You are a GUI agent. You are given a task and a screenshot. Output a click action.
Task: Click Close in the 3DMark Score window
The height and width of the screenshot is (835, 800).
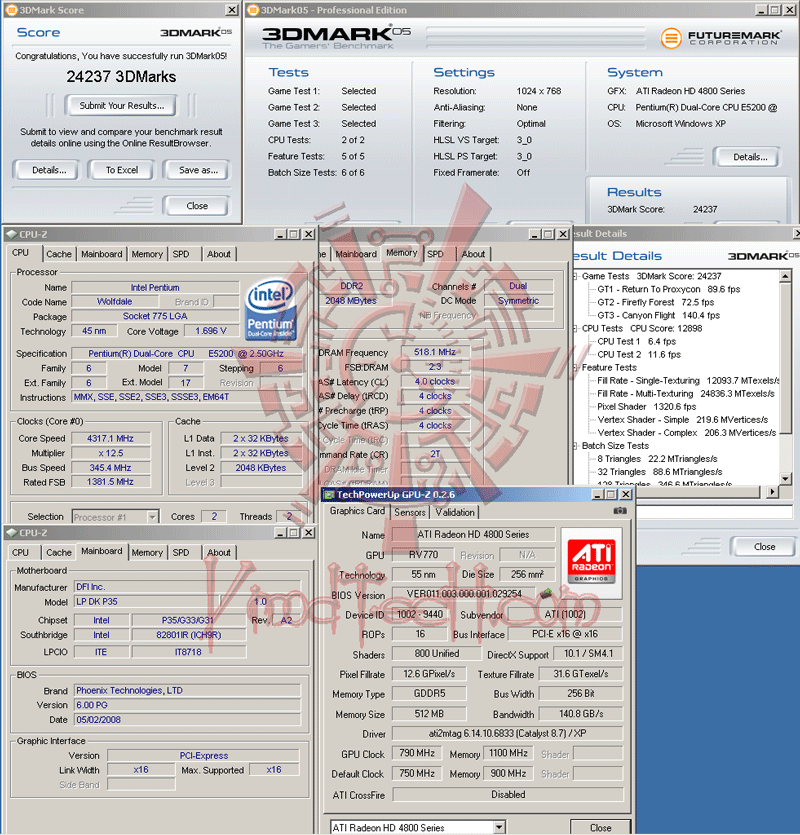[197, 206]
